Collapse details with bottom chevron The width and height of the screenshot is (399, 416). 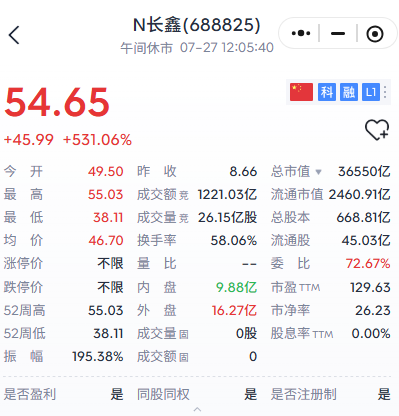pos(197,409)
